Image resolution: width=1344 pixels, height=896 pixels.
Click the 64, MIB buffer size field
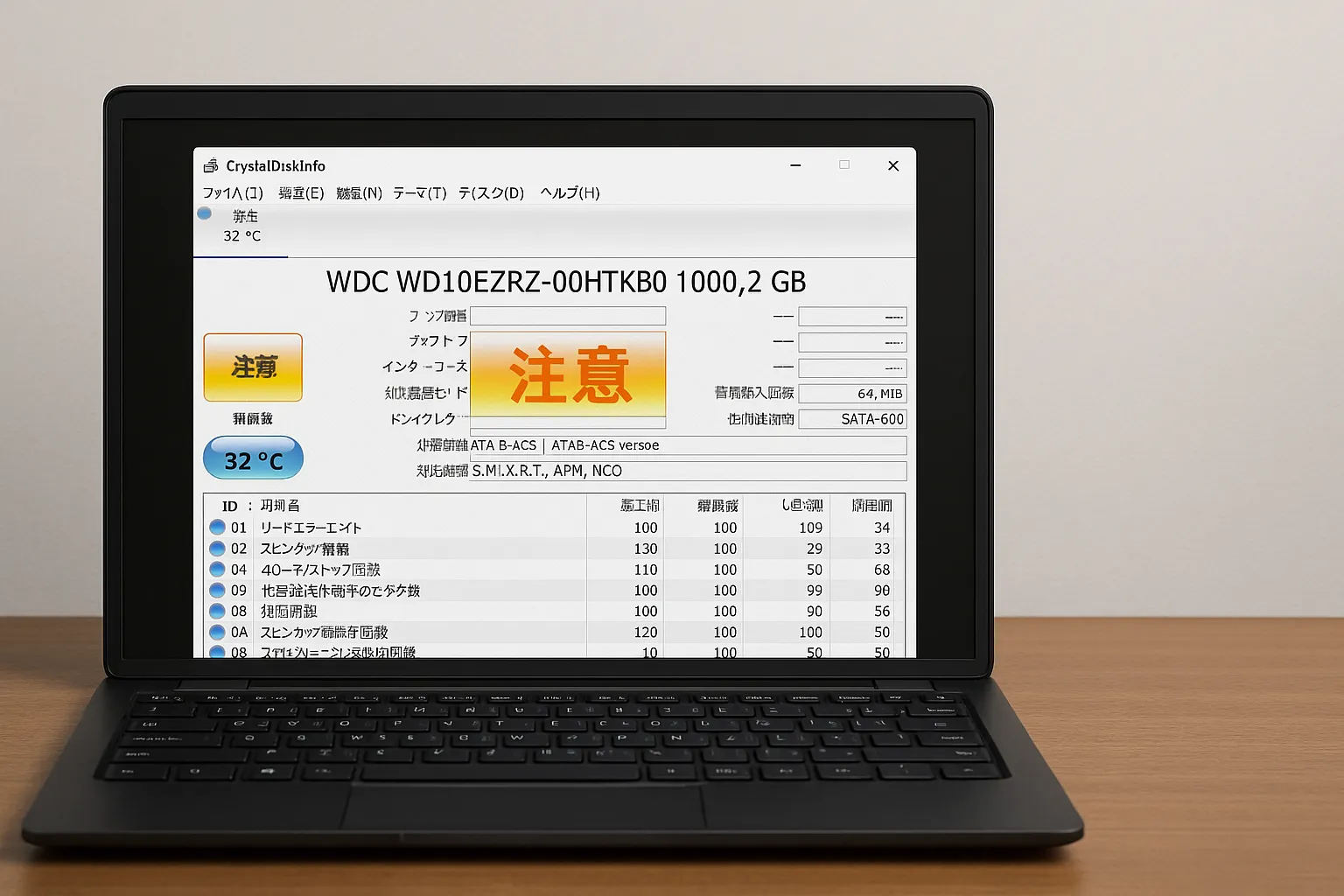pos(852,394)
